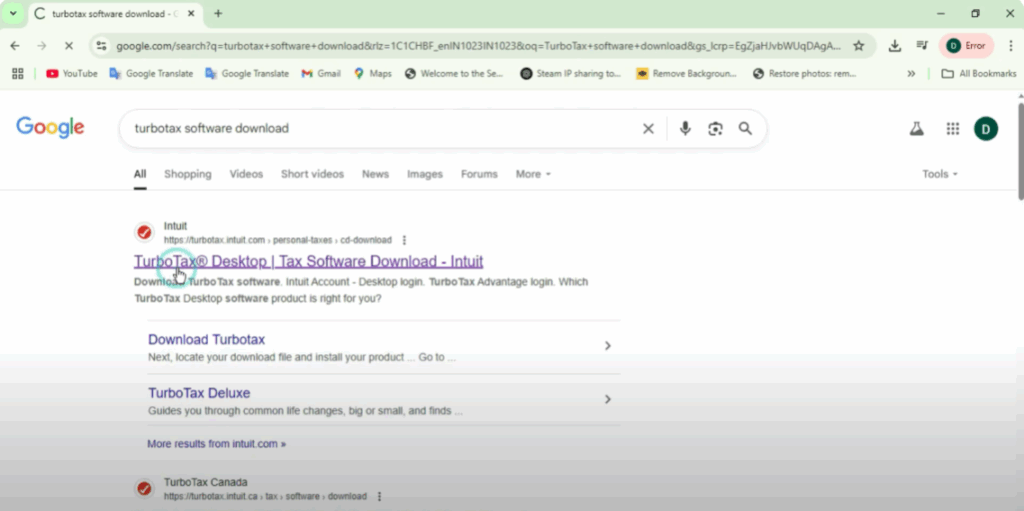1024x511 pixels.
Task: Open the first Google Translate bookmark
Action: pos(151,74)
